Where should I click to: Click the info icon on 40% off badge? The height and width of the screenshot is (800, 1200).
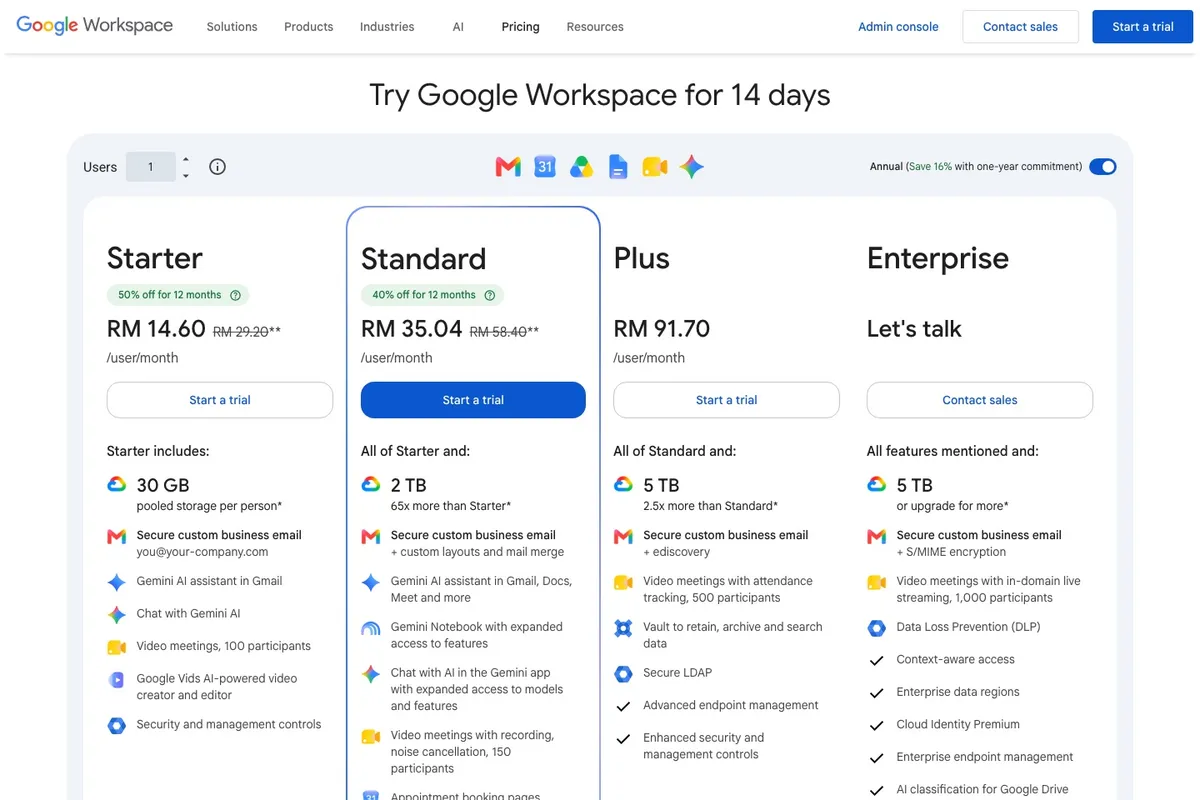(x=490, y=295)
